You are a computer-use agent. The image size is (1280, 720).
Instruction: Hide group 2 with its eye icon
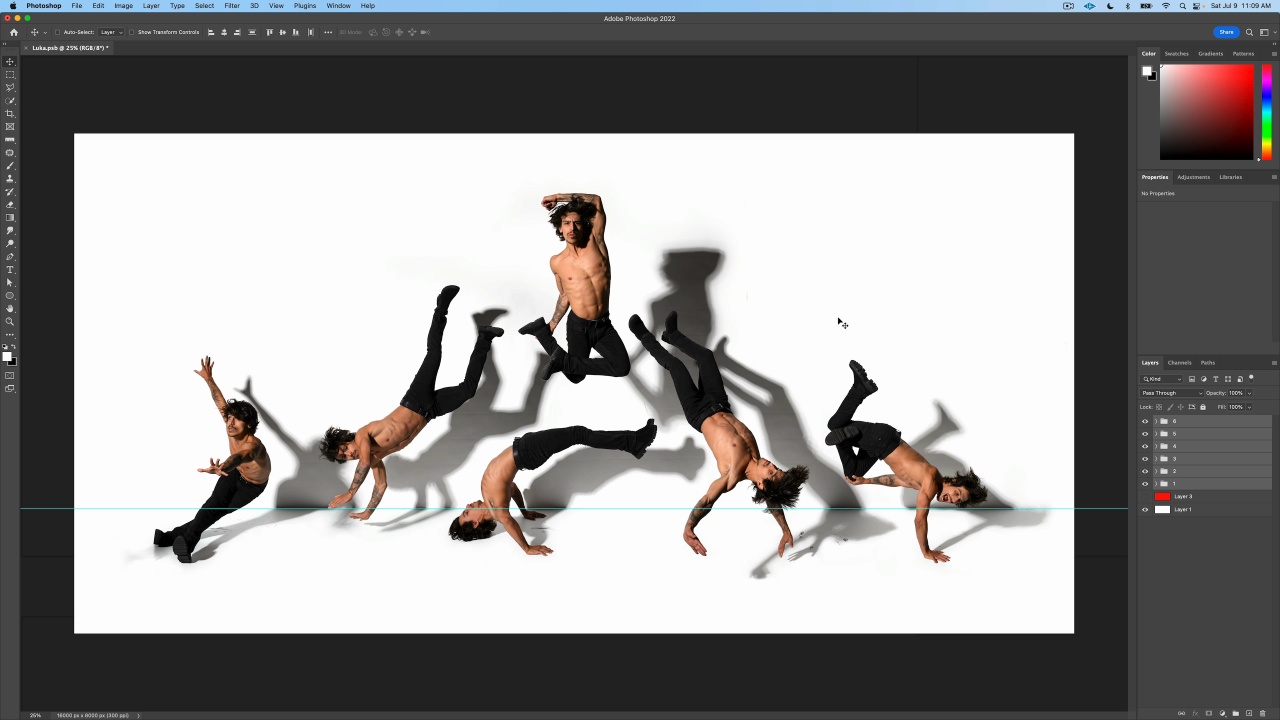tap(1145, 471)
